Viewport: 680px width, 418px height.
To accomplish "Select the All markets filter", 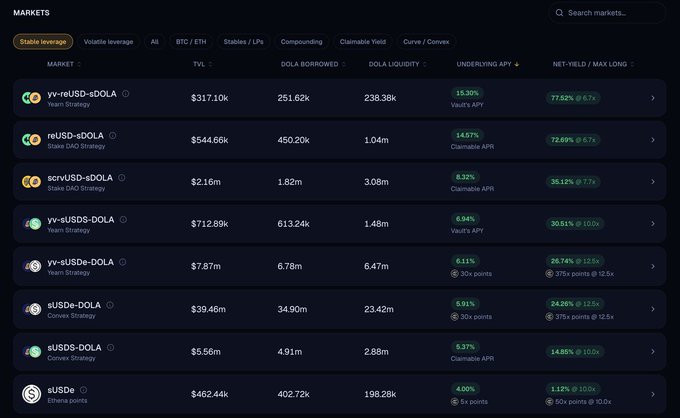I will 154,42.
